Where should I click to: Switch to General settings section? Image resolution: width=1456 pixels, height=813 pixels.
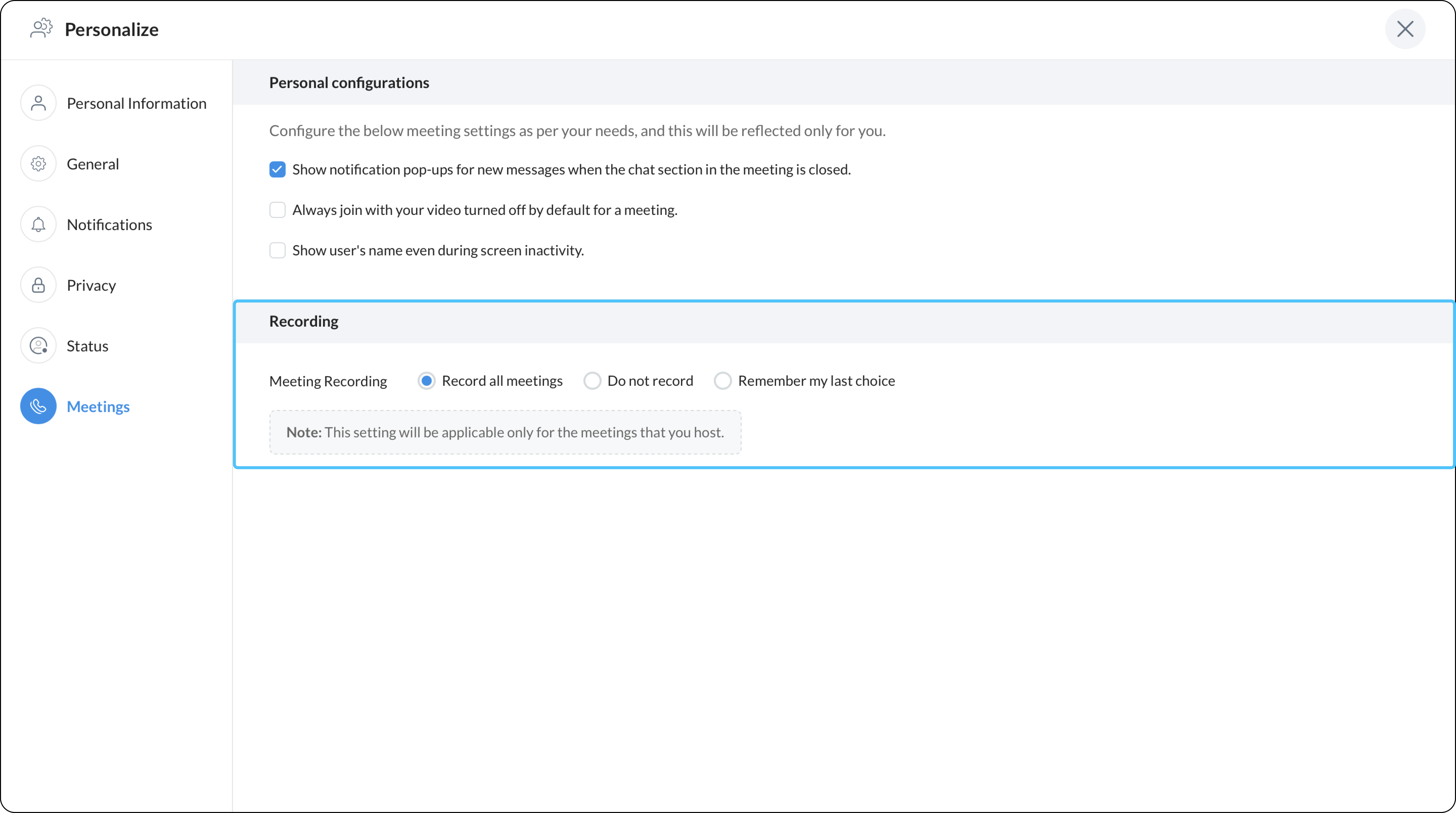(x=93, y=164)
